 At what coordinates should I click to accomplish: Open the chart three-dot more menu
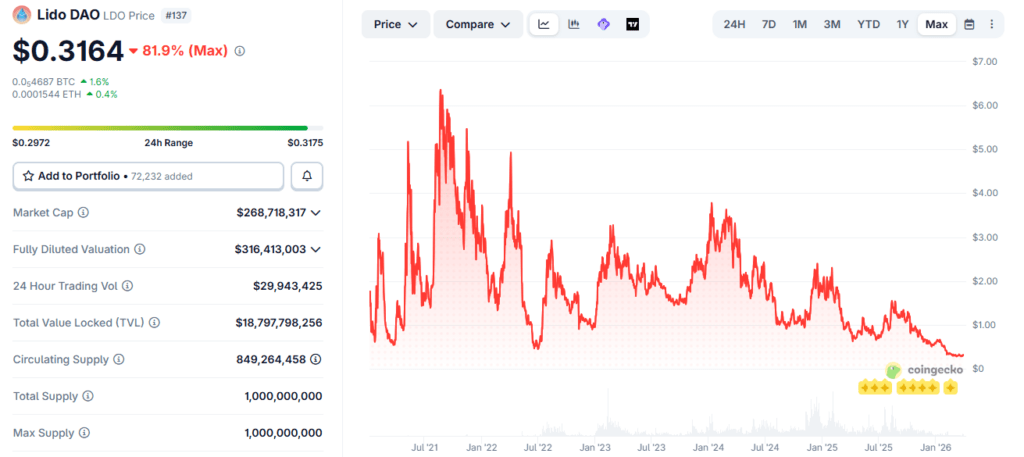point(991,24)
